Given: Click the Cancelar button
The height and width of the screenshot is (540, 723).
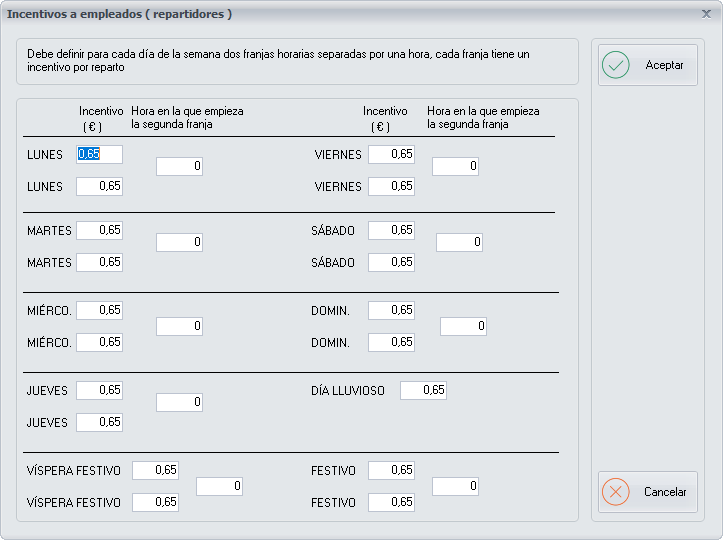Looking at the screenshot, I should tap(647, 492).
